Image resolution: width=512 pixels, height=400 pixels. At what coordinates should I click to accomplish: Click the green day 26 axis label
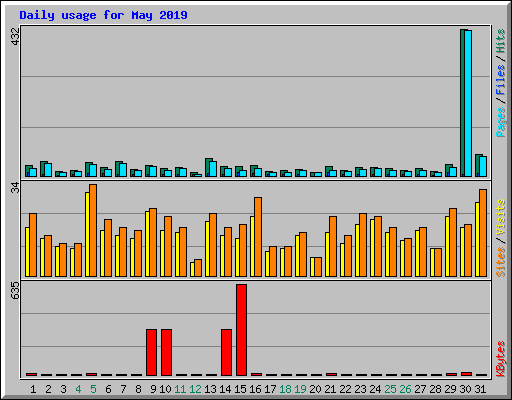click(405, 389)
